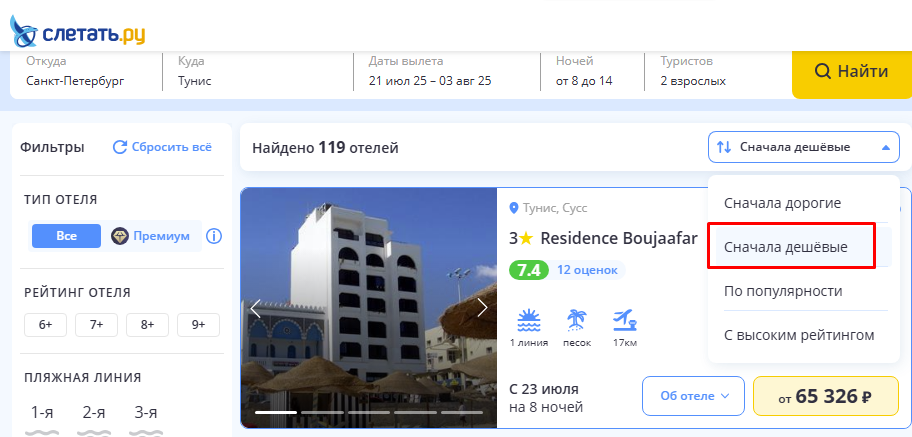Click the reset circular arrow icon

tap(120, 147)
